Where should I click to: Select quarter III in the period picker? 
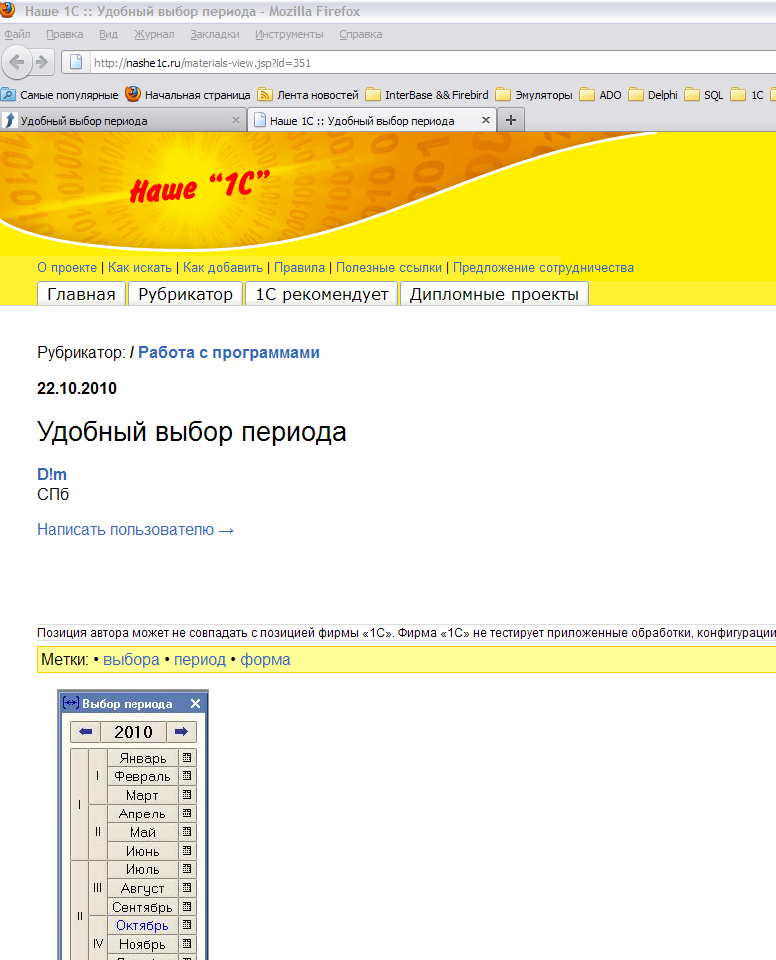pyautogui.click(x=97, y=888)
